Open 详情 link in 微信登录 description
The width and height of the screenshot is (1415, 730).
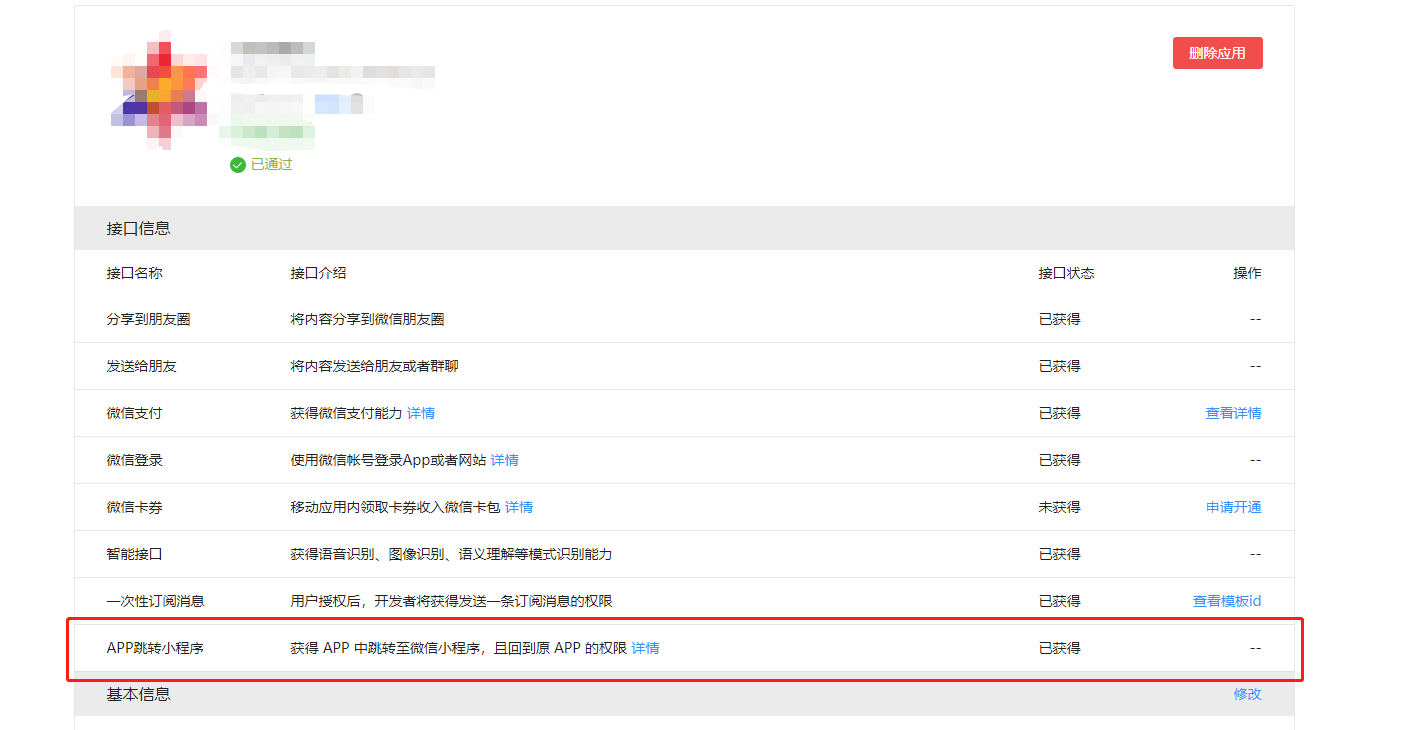click(x=505, y=460)
